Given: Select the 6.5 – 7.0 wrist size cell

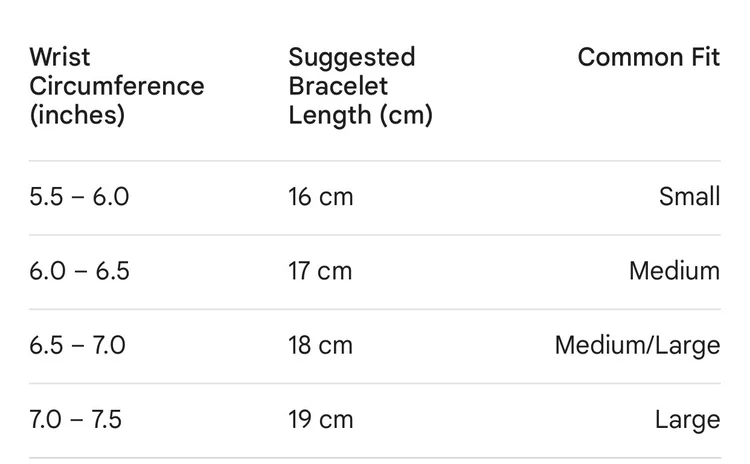Looking at the screenshot, I should click(x=78, y=345).
